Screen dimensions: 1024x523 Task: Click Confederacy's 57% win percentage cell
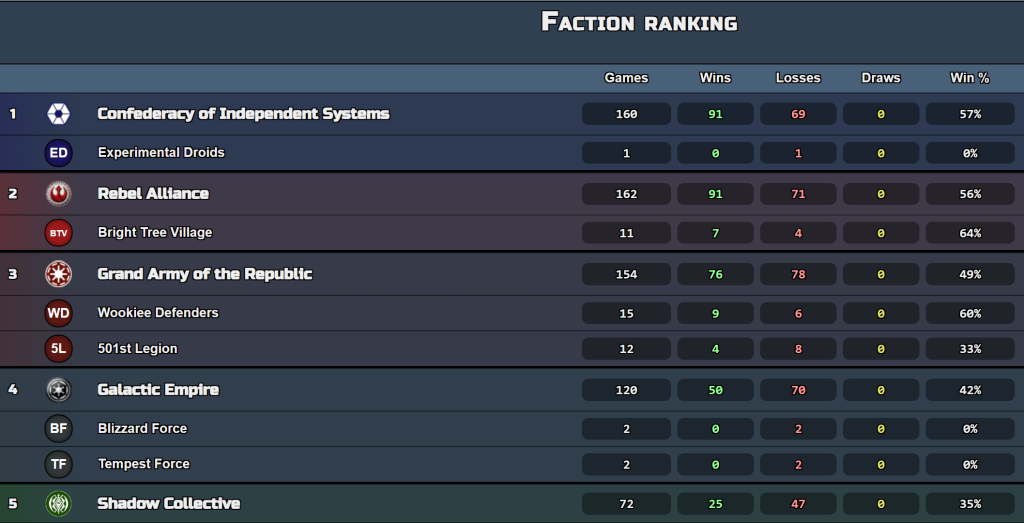[970, 114]
